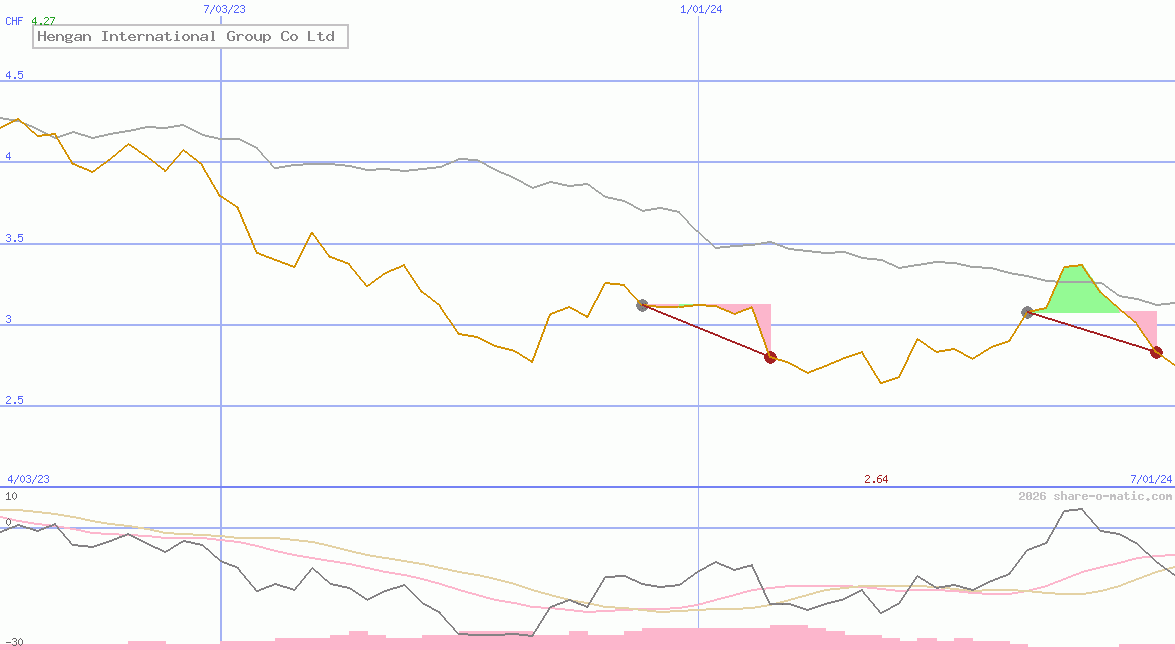Click the 3.5 price axis label
Viewport: 1175px width, 650px height.
point(14,239)
